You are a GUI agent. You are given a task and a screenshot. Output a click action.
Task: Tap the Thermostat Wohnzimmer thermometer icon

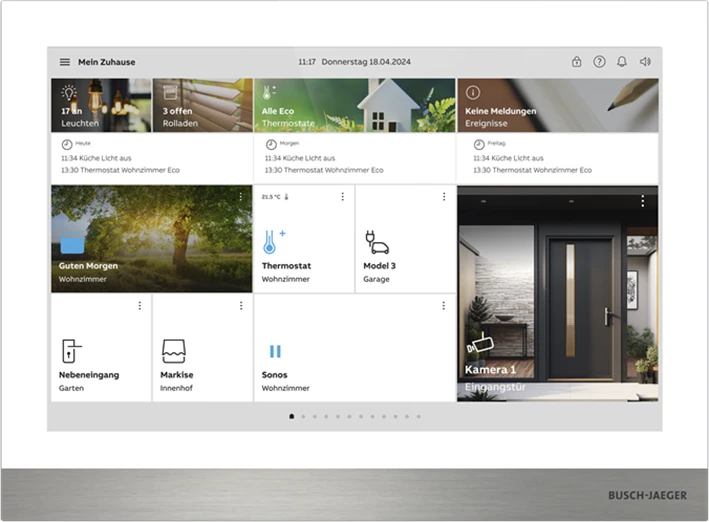point(273,242)
